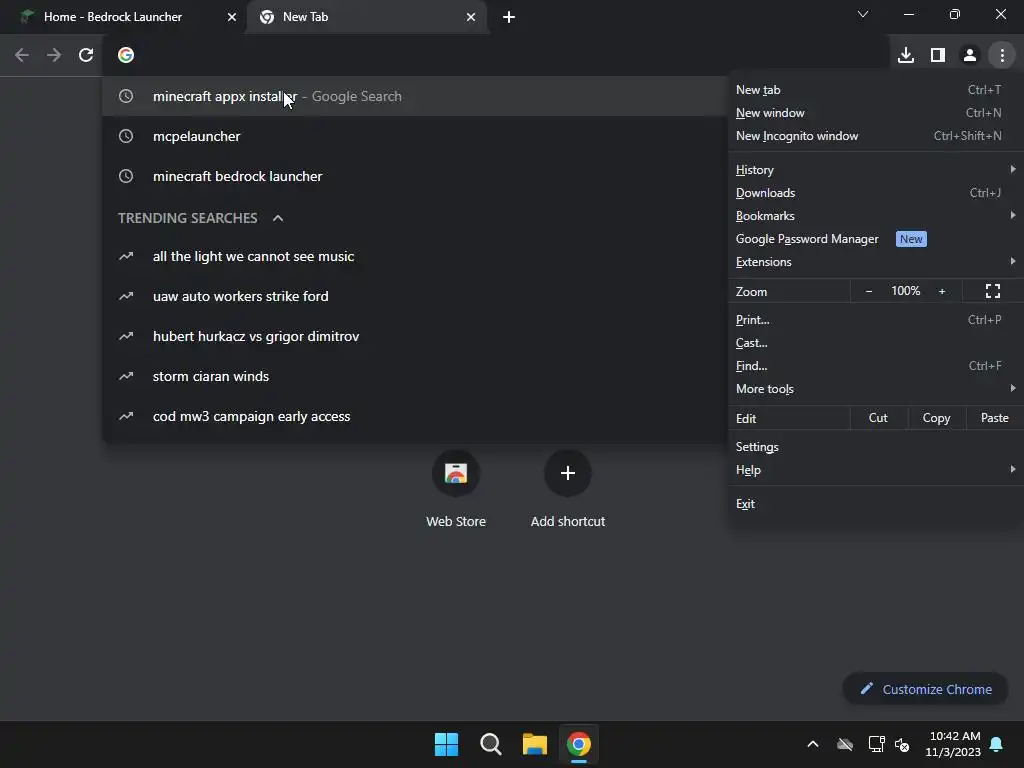Viewport: 1024px width, 768px height.
Task: Open Settings from the Chrome menu
Action: 875,447
